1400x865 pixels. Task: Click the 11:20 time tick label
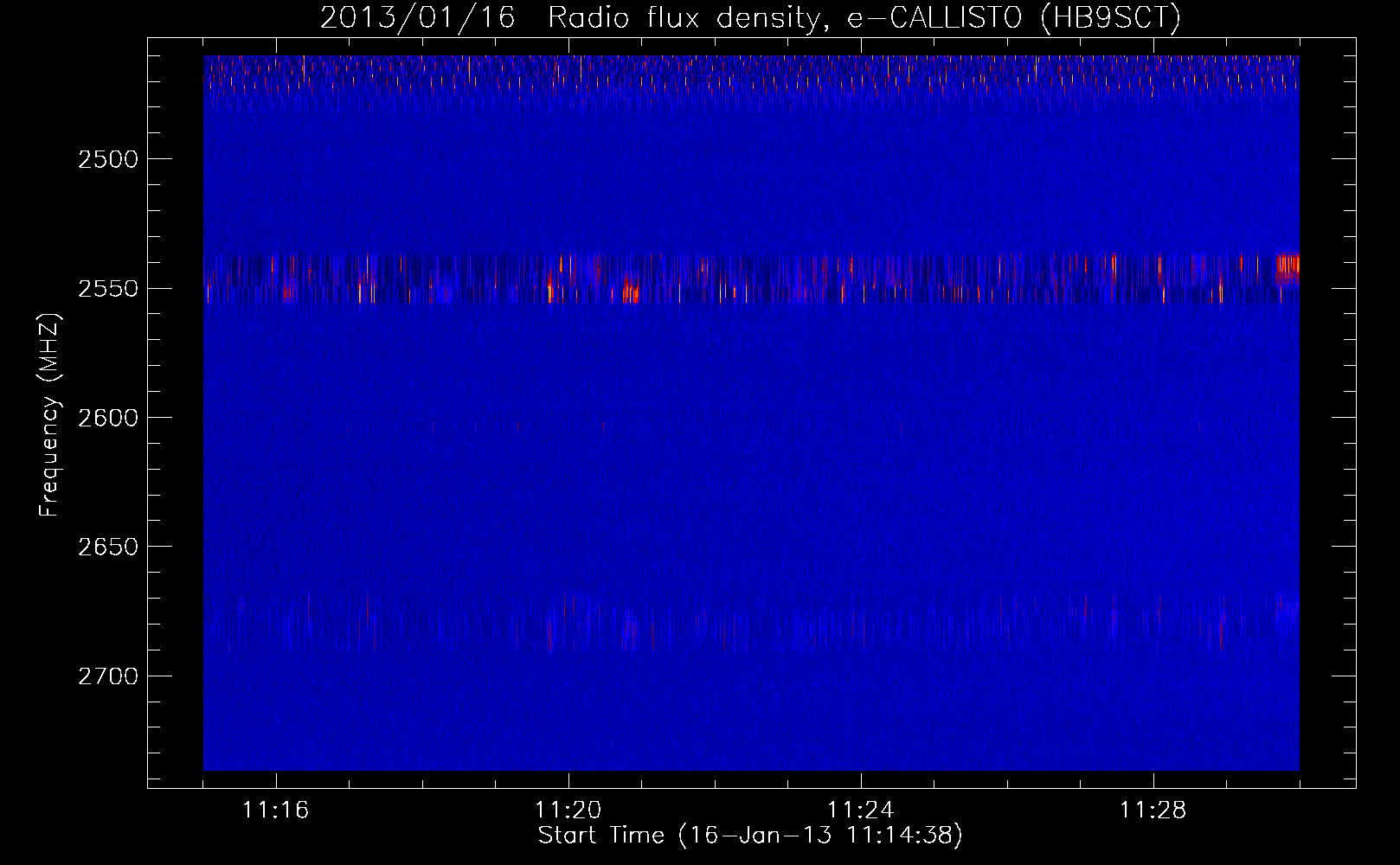coord(568,811)
